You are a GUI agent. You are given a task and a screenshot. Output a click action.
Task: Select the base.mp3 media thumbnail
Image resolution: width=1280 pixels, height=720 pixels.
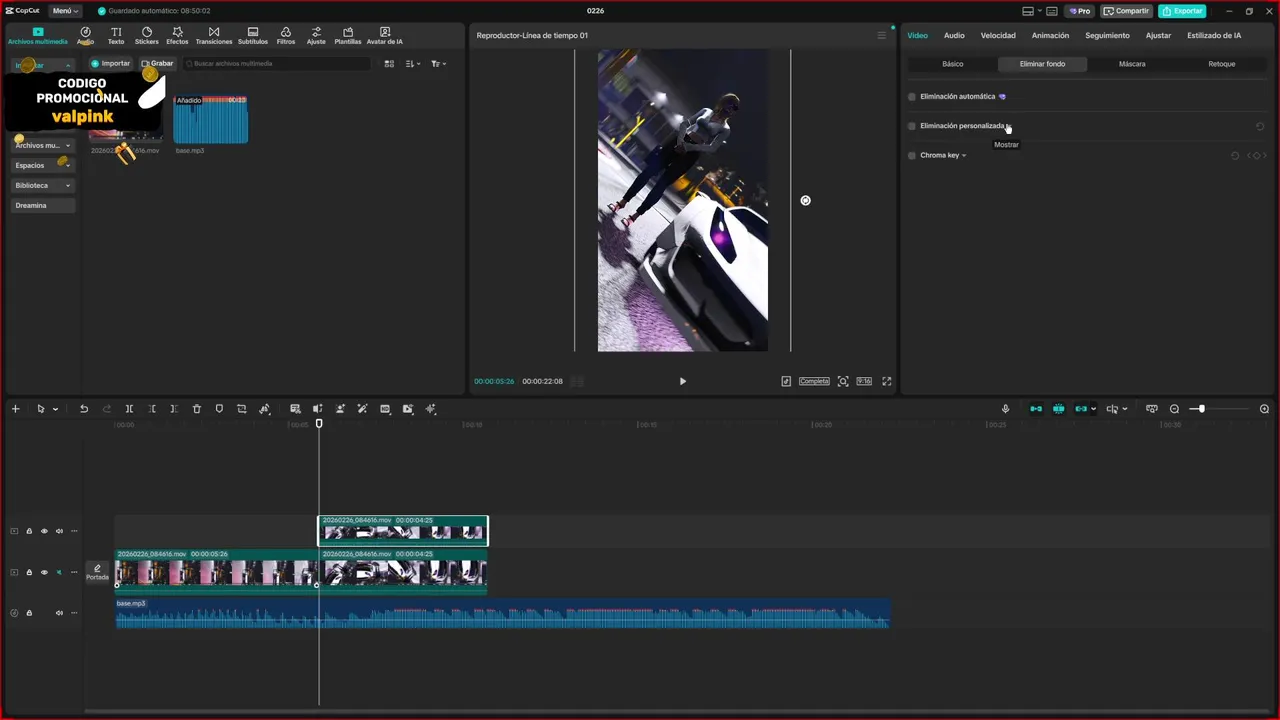point(210,120)
